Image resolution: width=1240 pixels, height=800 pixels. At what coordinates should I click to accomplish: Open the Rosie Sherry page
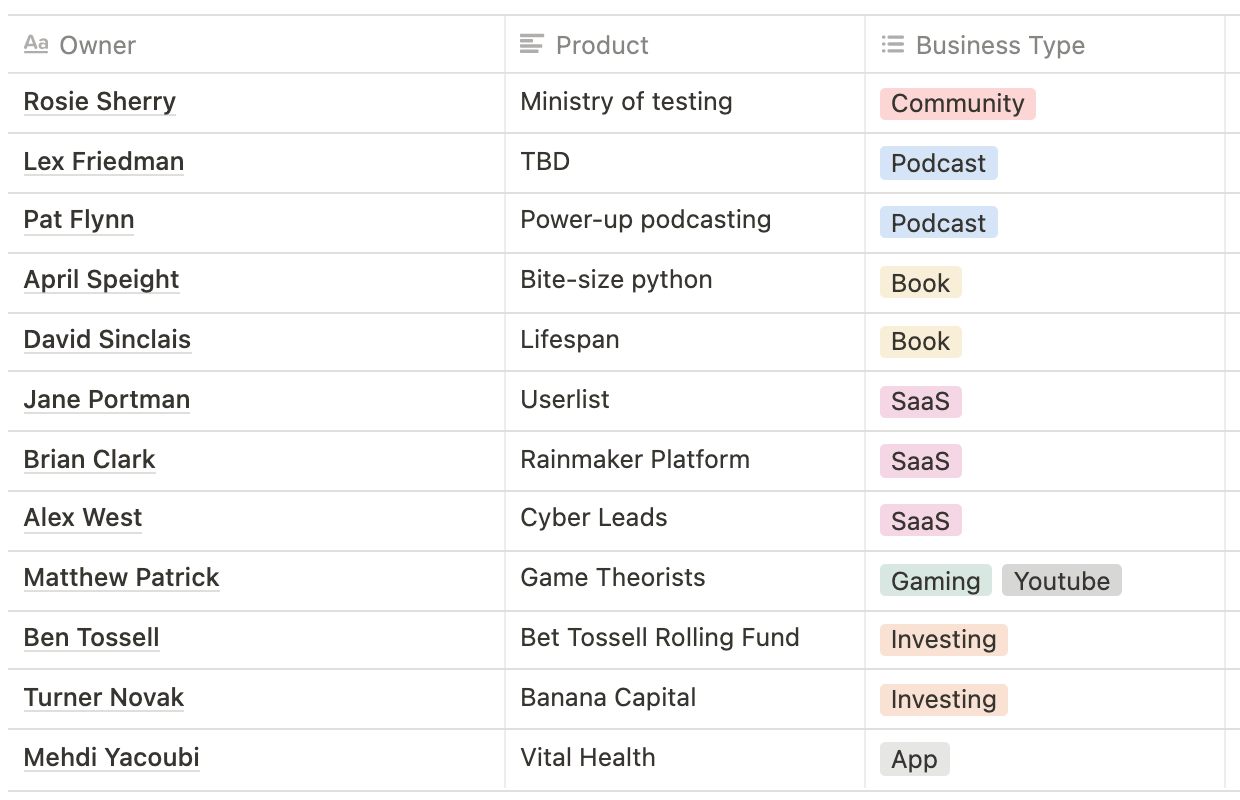click(100, 102)
